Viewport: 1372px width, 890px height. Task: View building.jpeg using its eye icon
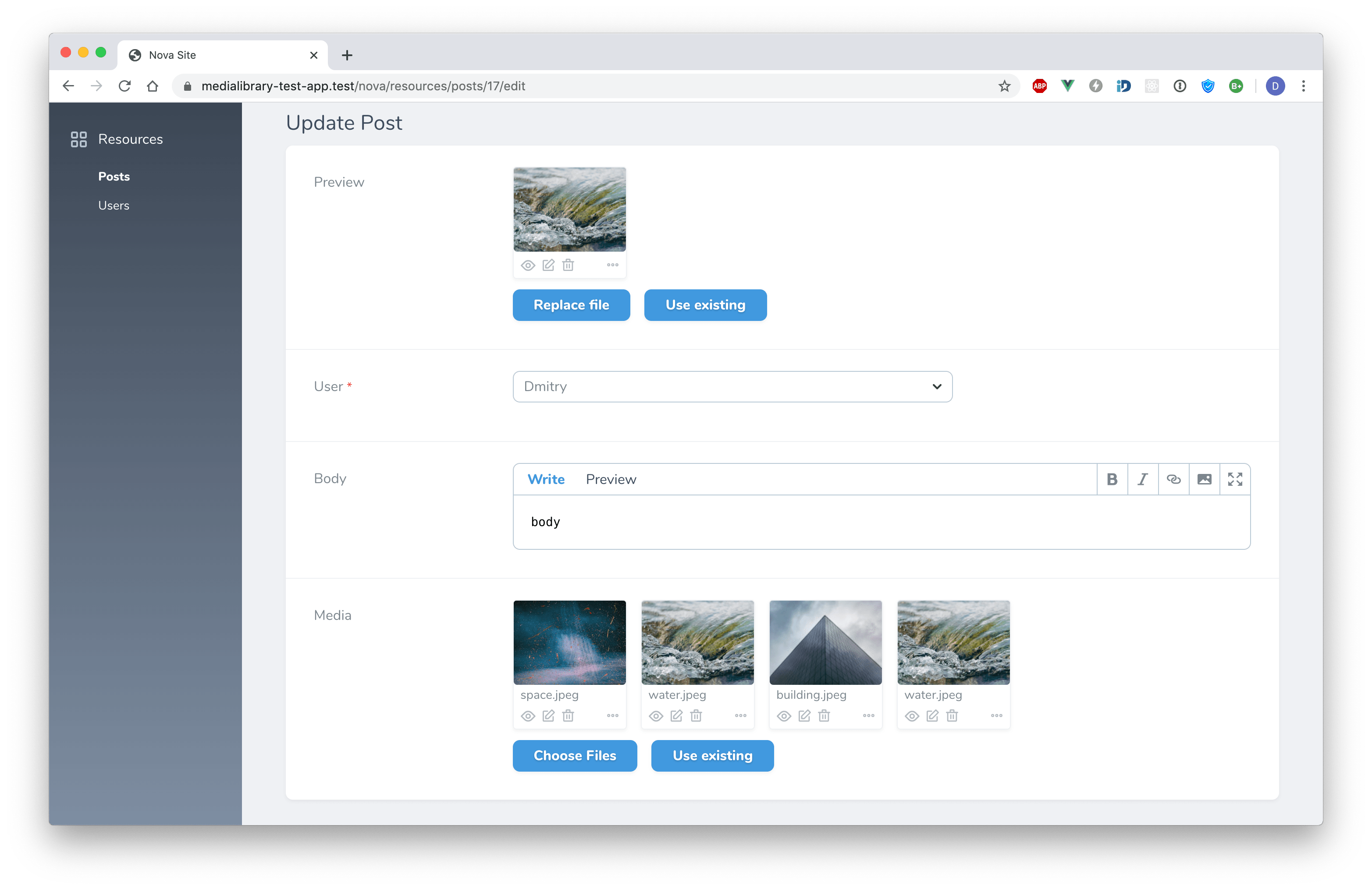click(x=784, y=716)
